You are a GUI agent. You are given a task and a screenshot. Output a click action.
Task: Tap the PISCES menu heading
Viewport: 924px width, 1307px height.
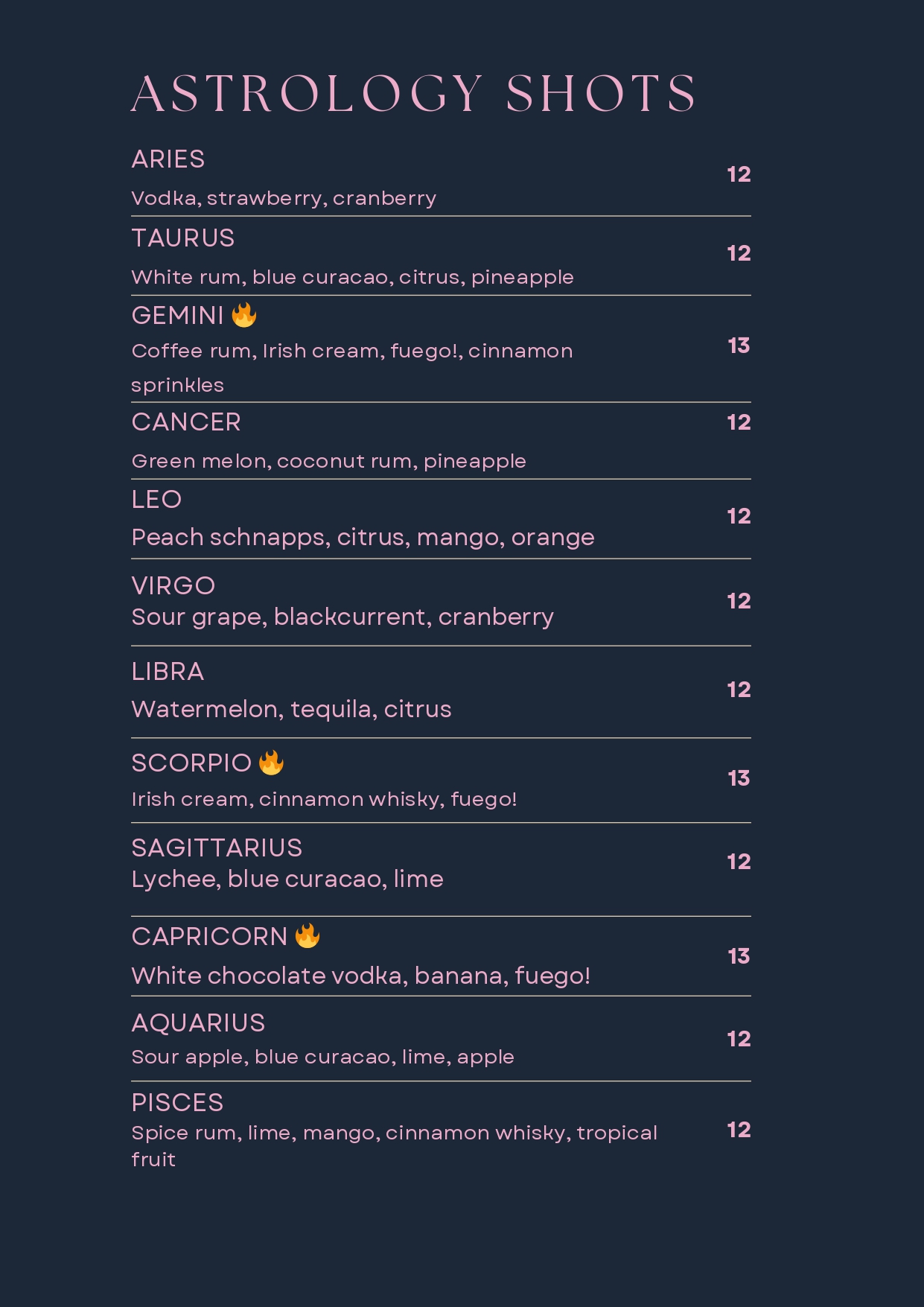(177, 1103)
